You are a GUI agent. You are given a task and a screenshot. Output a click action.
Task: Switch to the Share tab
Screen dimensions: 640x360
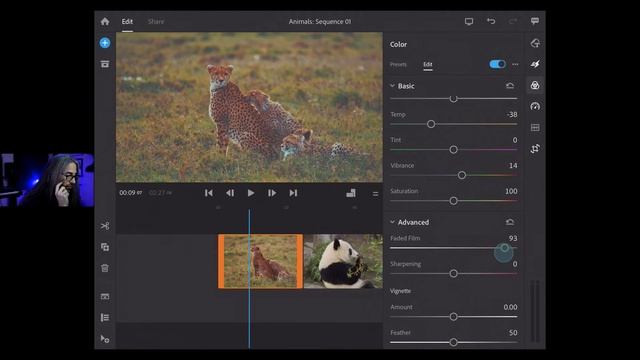[x=156, y=22]
